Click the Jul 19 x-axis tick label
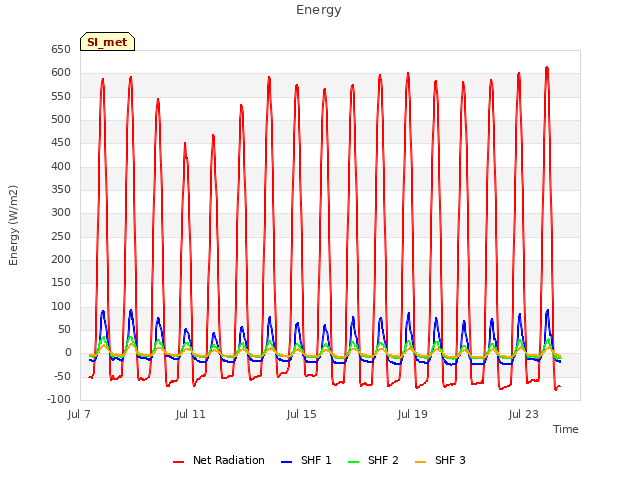The image size is (640, 480). pos(412,414)
